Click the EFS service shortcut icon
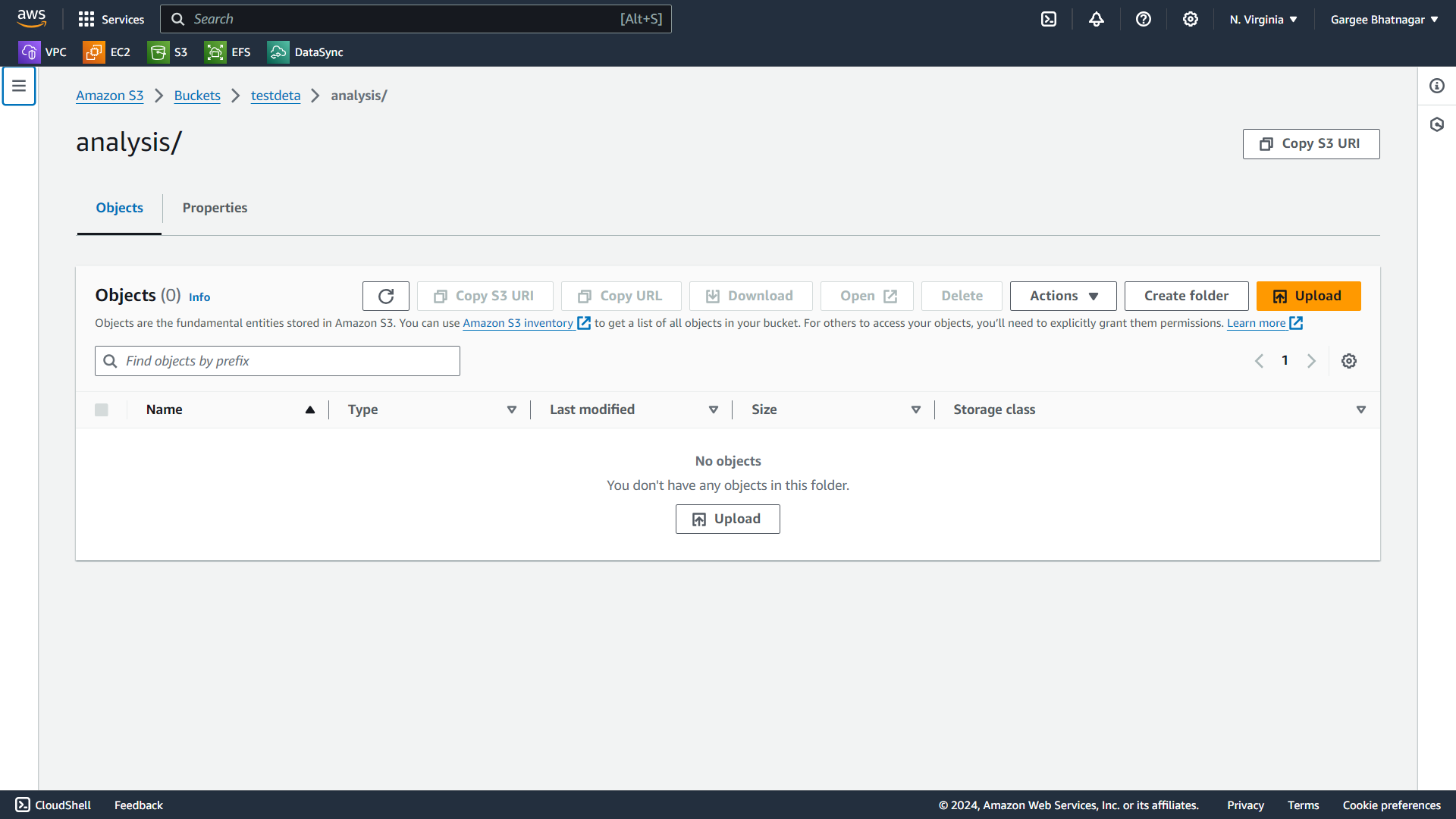This screenshot has width=1456, height=819. (x=215, y=52)
